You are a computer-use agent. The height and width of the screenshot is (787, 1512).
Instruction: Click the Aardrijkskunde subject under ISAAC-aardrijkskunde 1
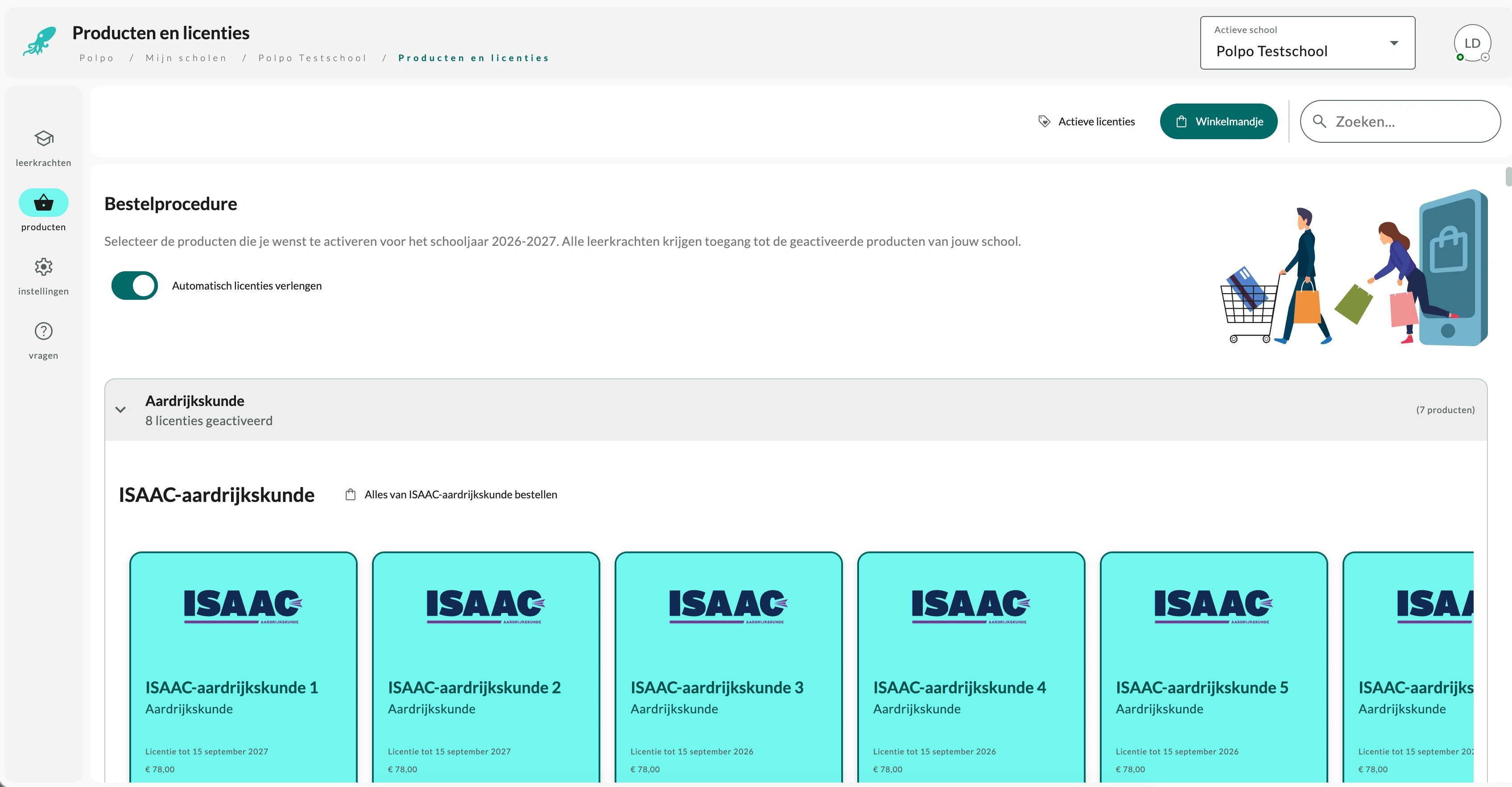pos(189,709)
